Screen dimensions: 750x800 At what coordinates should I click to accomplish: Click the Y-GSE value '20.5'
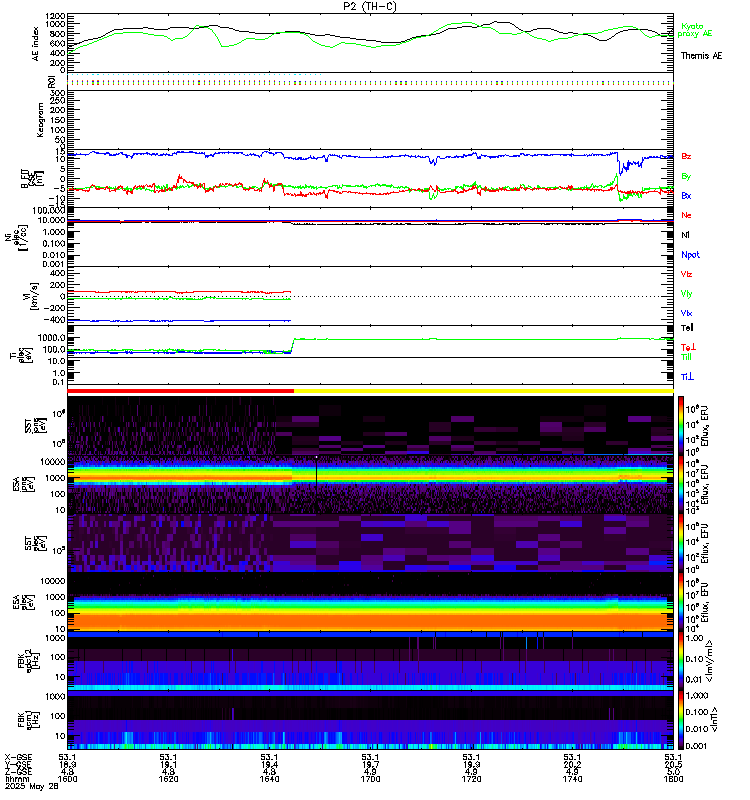click(673, 764)
